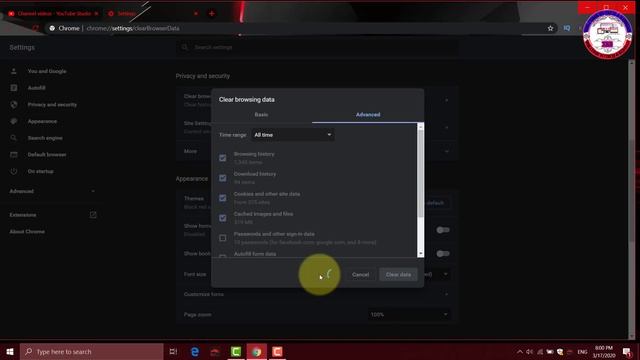Click the dialog scrollbar up arrow
This screenshot has height=360, width=640.
tap(420, 127)
